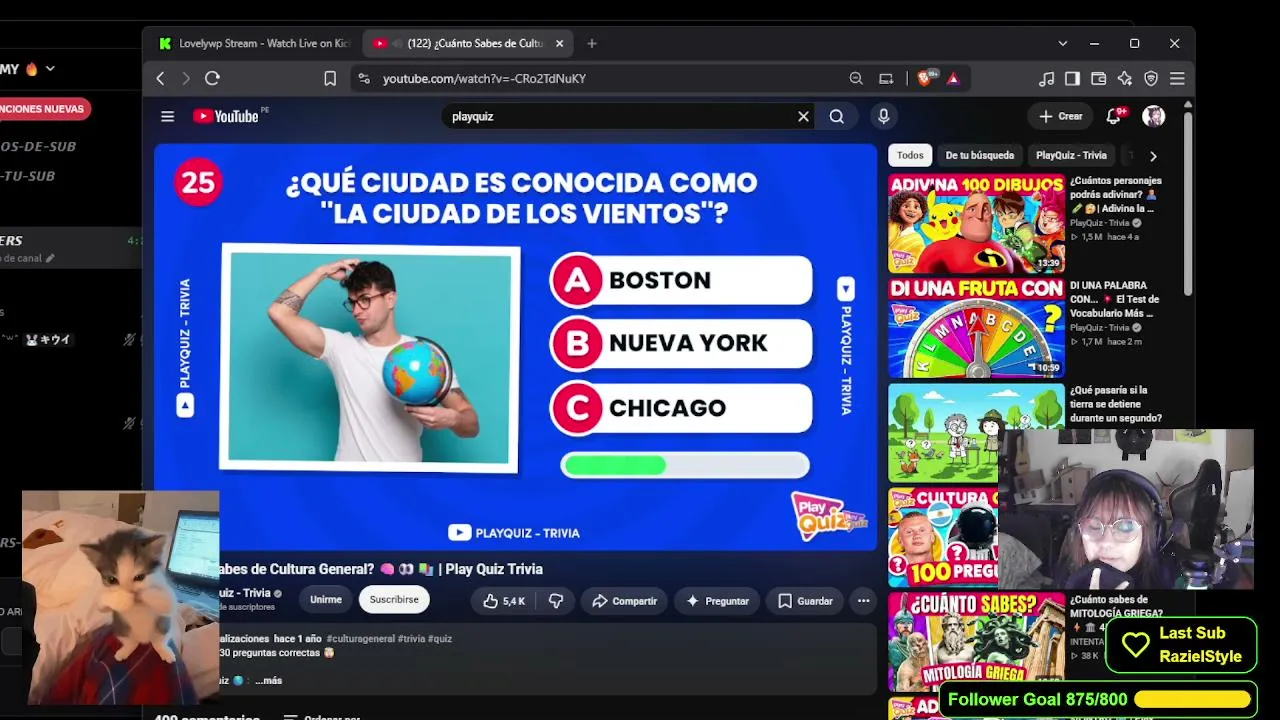Close the ¿Cuánto Sabes de Cultura tab

pyautogui.click(x=560, y=43)
